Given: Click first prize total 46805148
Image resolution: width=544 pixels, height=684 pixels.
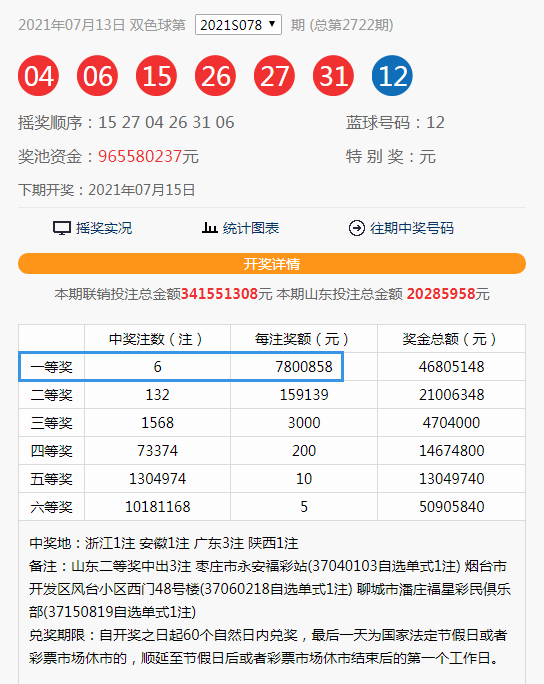Looking at the screenshot, I should 452,367.
